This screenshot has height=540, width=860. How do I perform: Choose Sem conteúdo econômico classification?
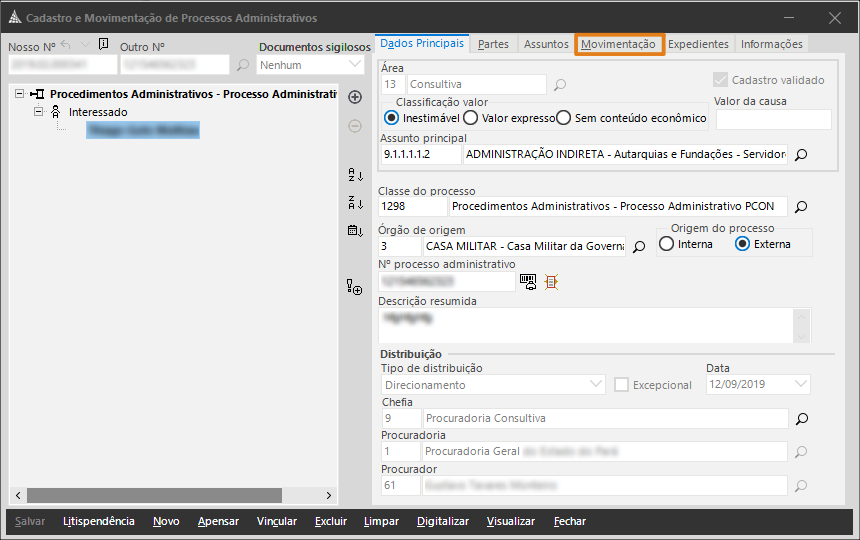(563, 118)
